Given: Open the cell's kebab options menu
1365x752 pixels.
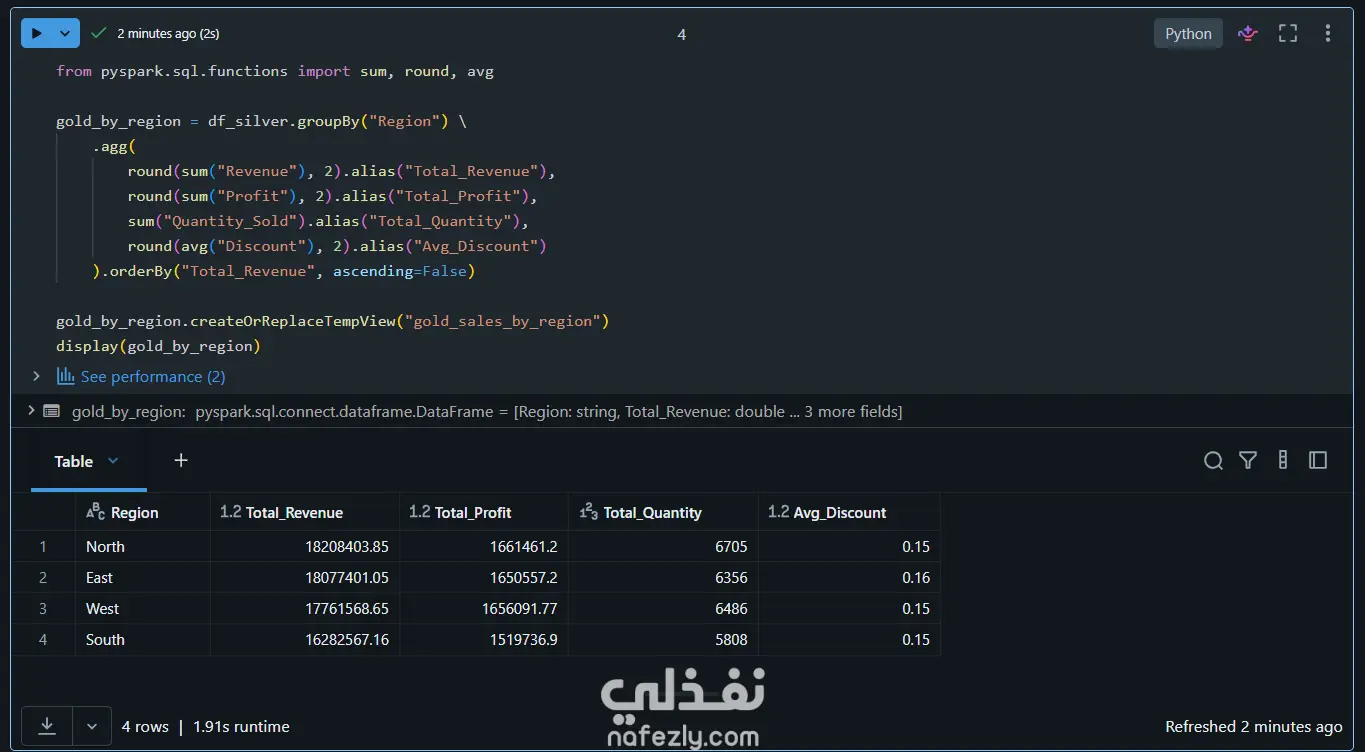Looking at the screenshot, I should [1328, 33].
